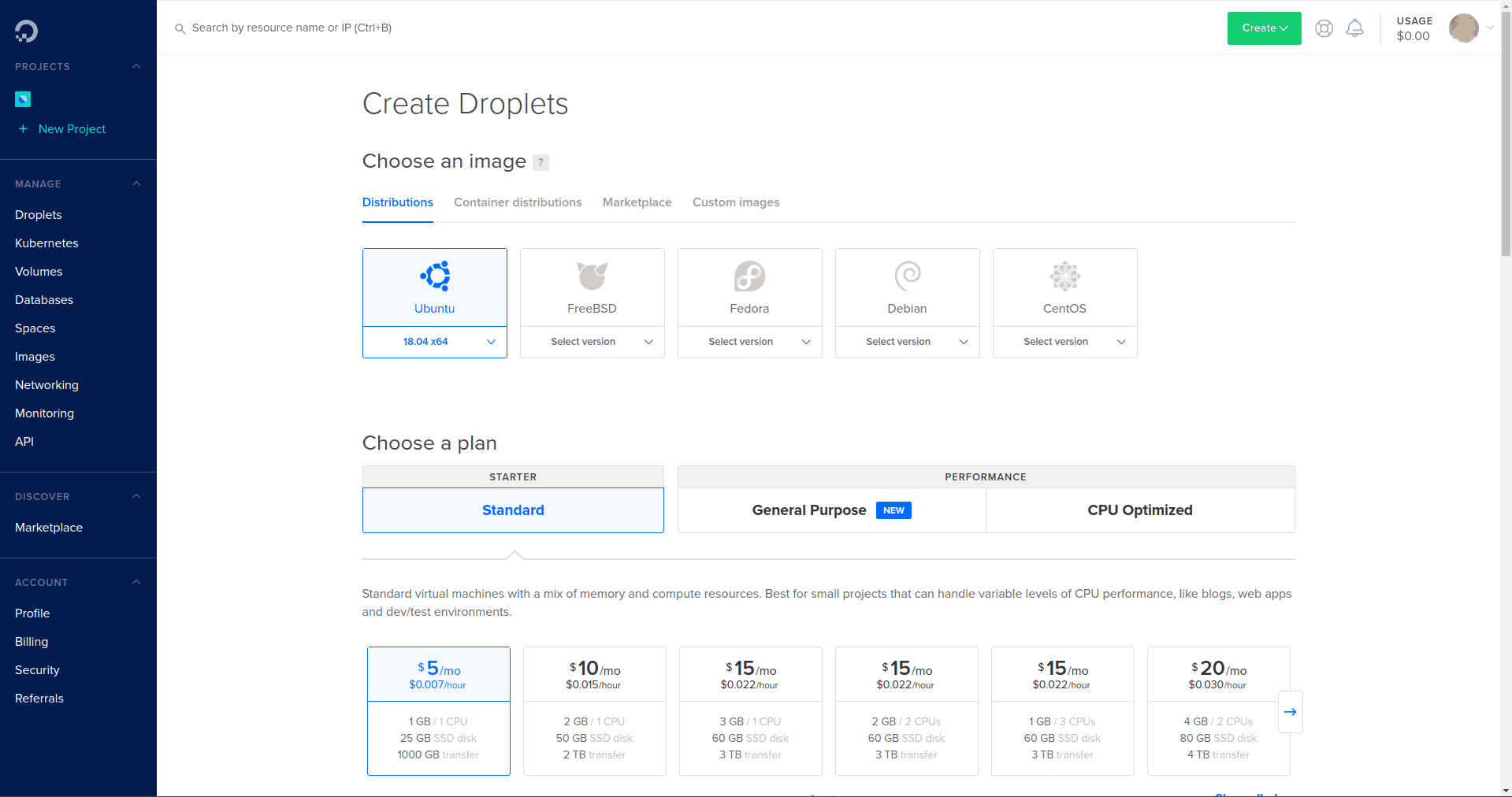Image resolution: width=1512 pixels, height=797 pixels.
Task: Select the Fedora distribution icon
Action: (750, 276)
